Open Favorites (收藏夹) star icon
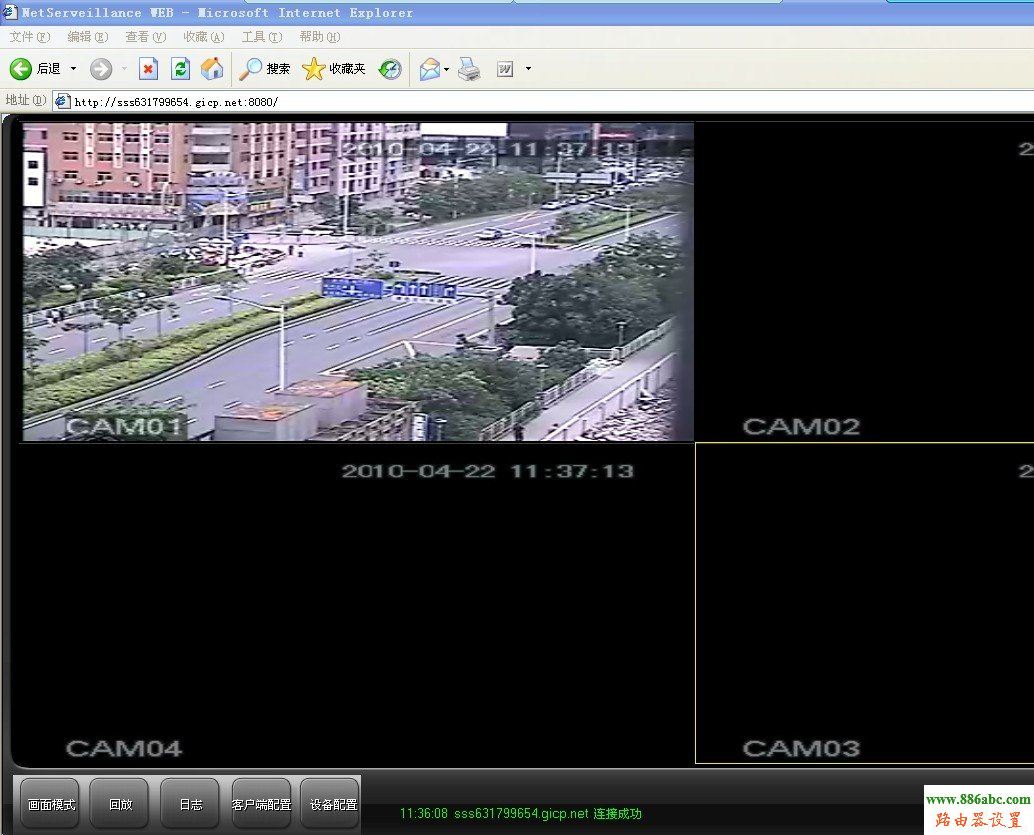 (314, 69)
